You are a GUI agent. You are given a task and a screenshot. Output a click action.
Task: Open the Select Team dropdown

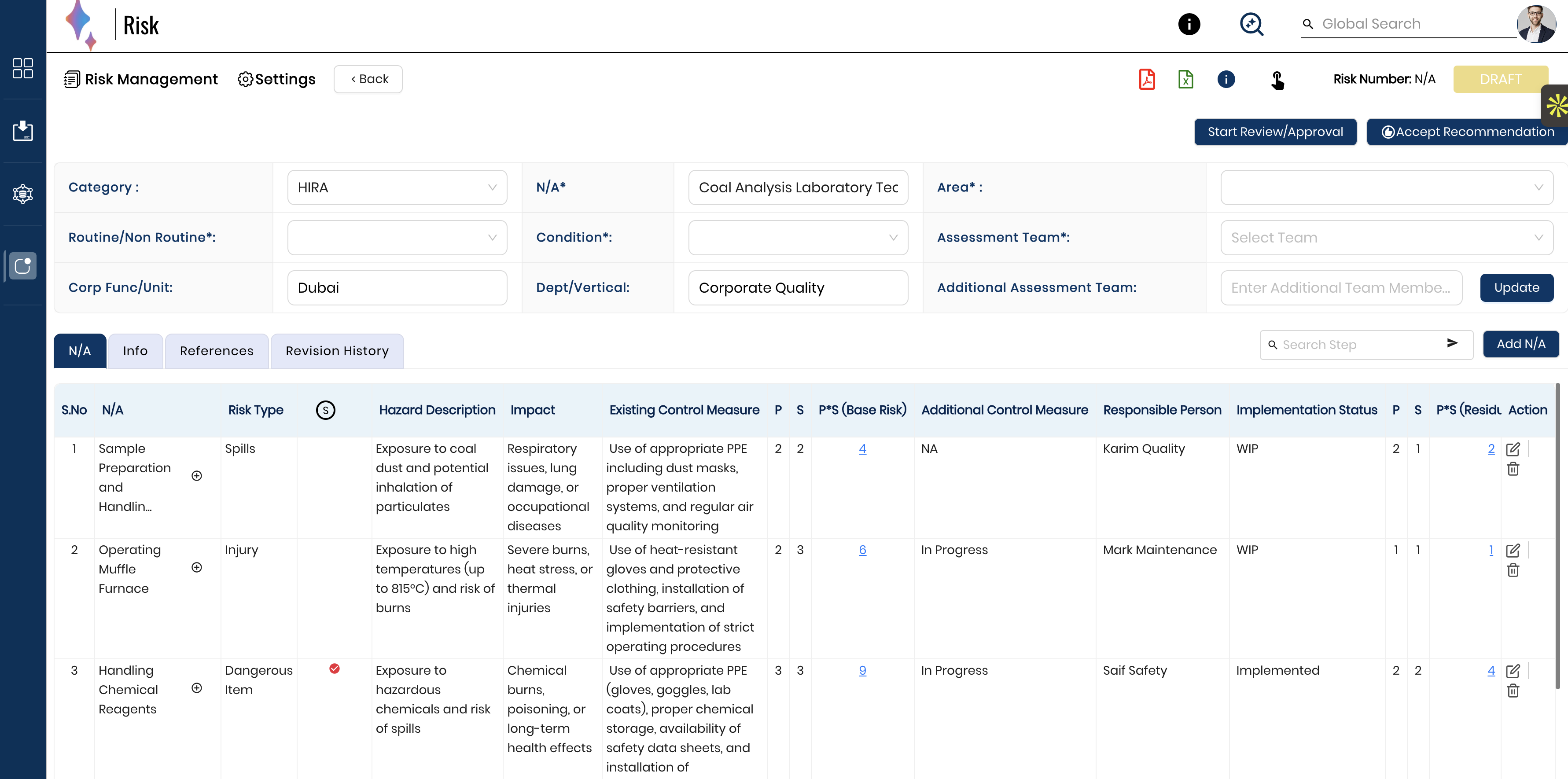click(1387, 237)
